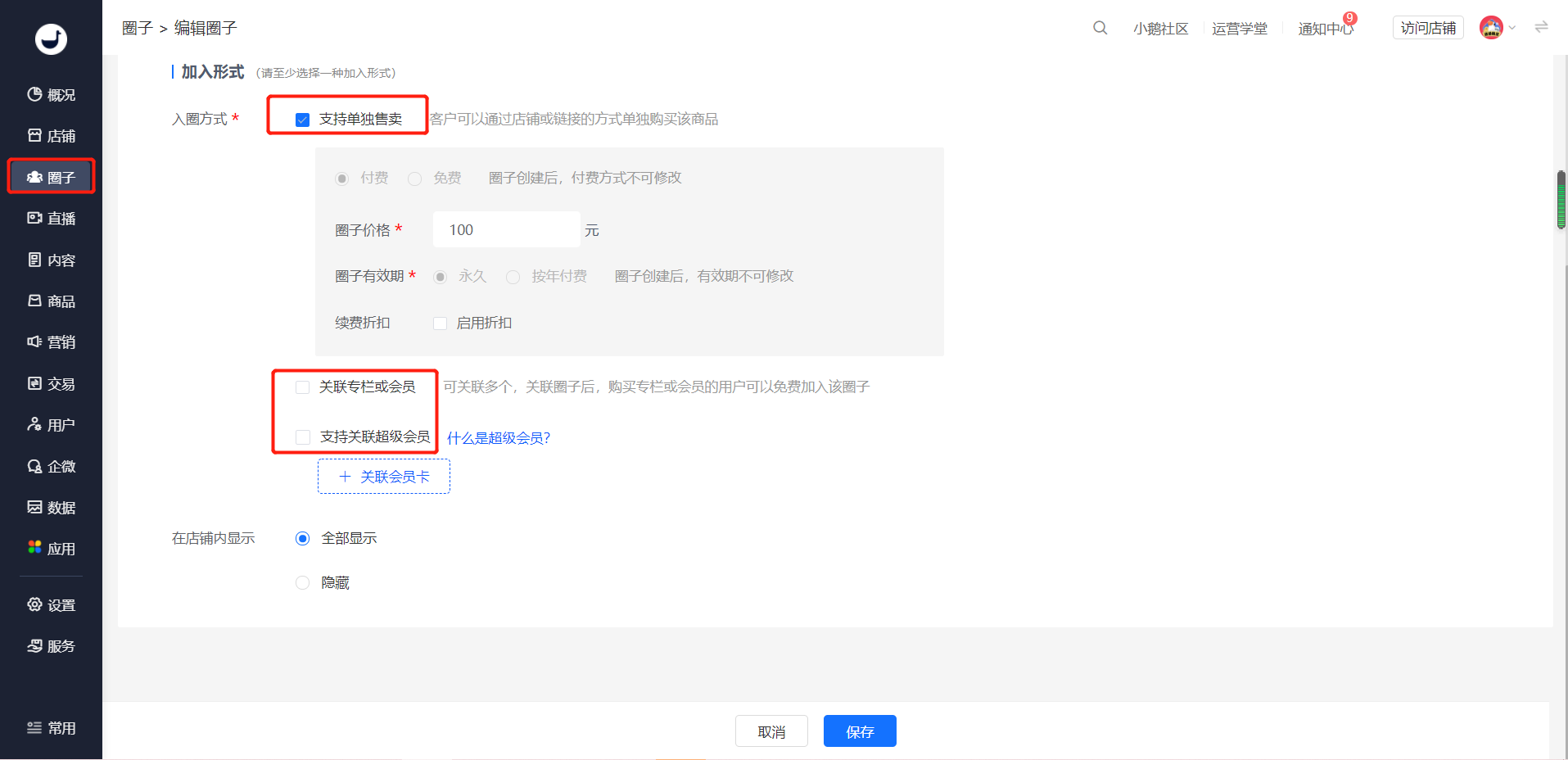
Task: Open 运营学堂 academy link
Action: tap(1239, 29)
